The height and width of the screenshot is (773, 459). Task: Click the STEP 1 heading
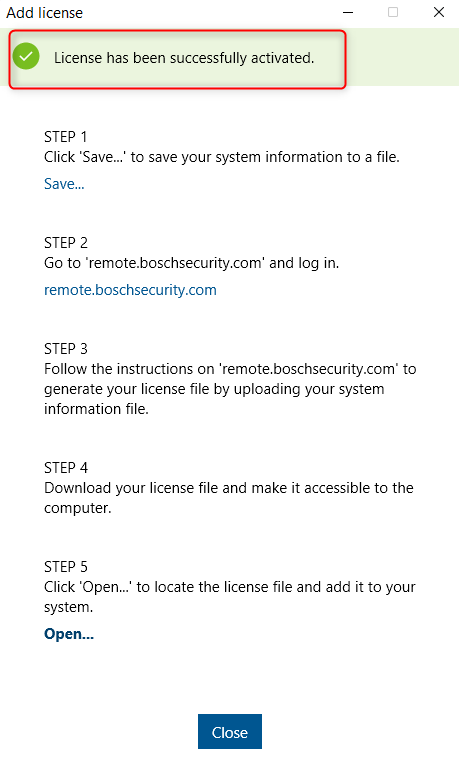click(66, 137)
